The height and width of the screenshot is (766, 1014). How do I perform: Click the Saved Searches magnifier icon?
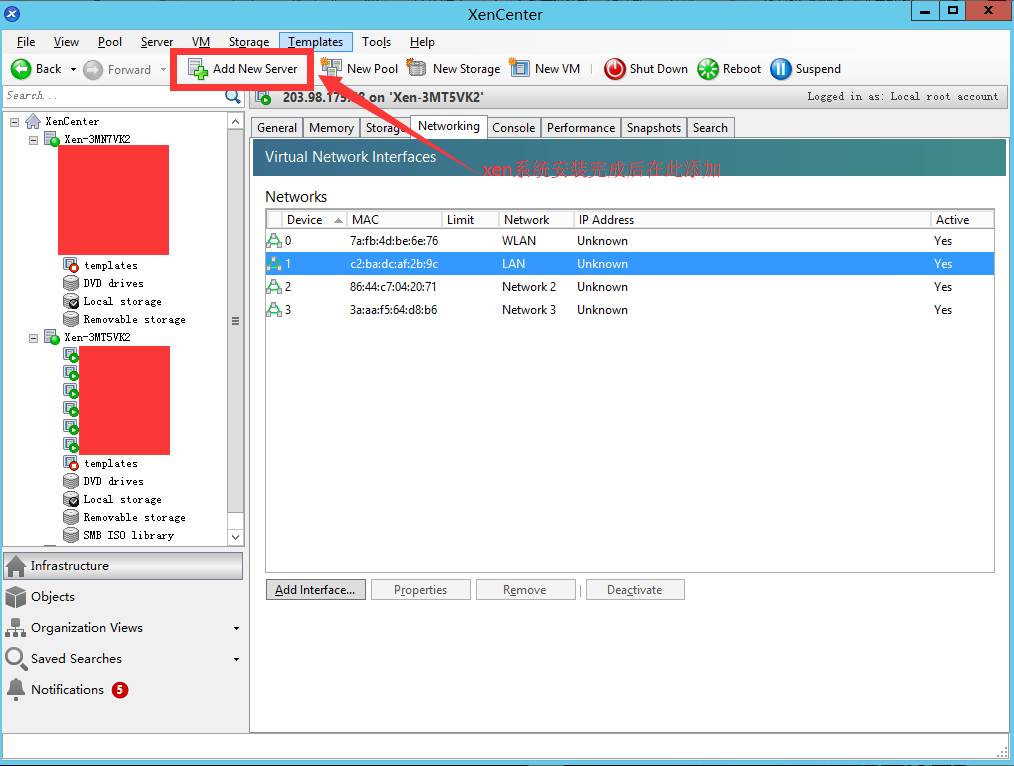coord(16,659)
